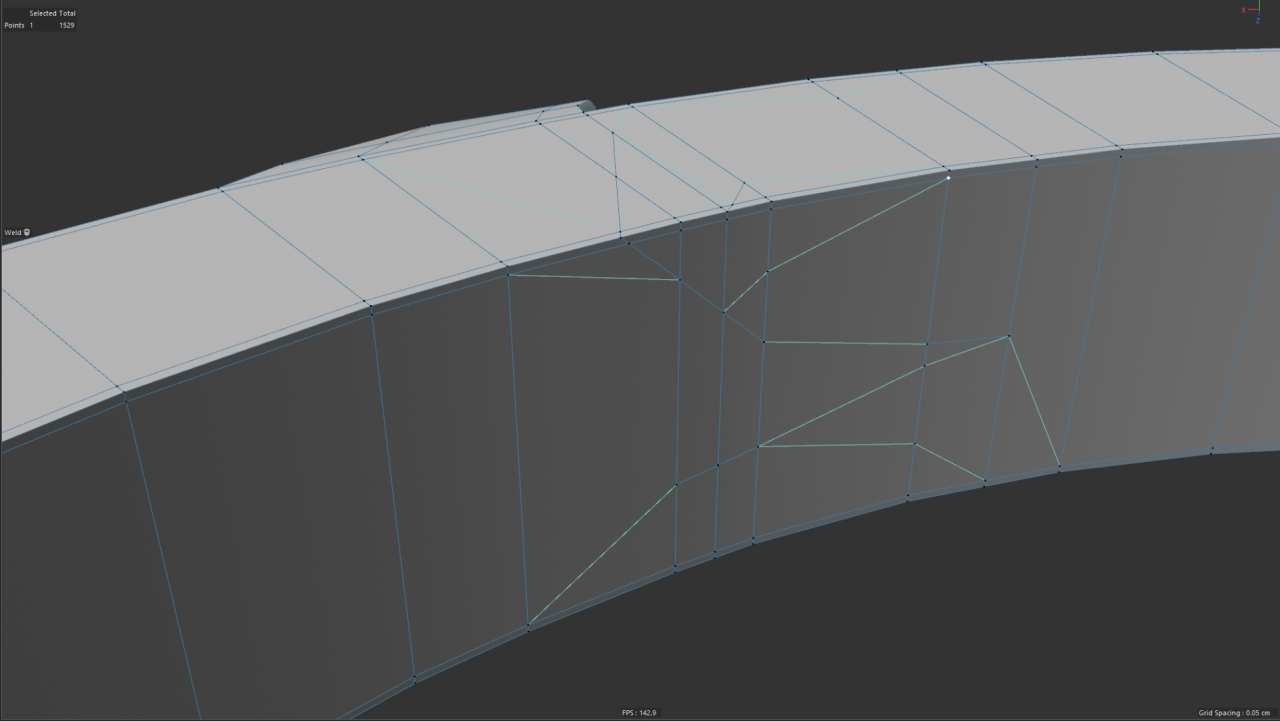
Task: Click the Selected column header in the HUD
Action: 44,12
